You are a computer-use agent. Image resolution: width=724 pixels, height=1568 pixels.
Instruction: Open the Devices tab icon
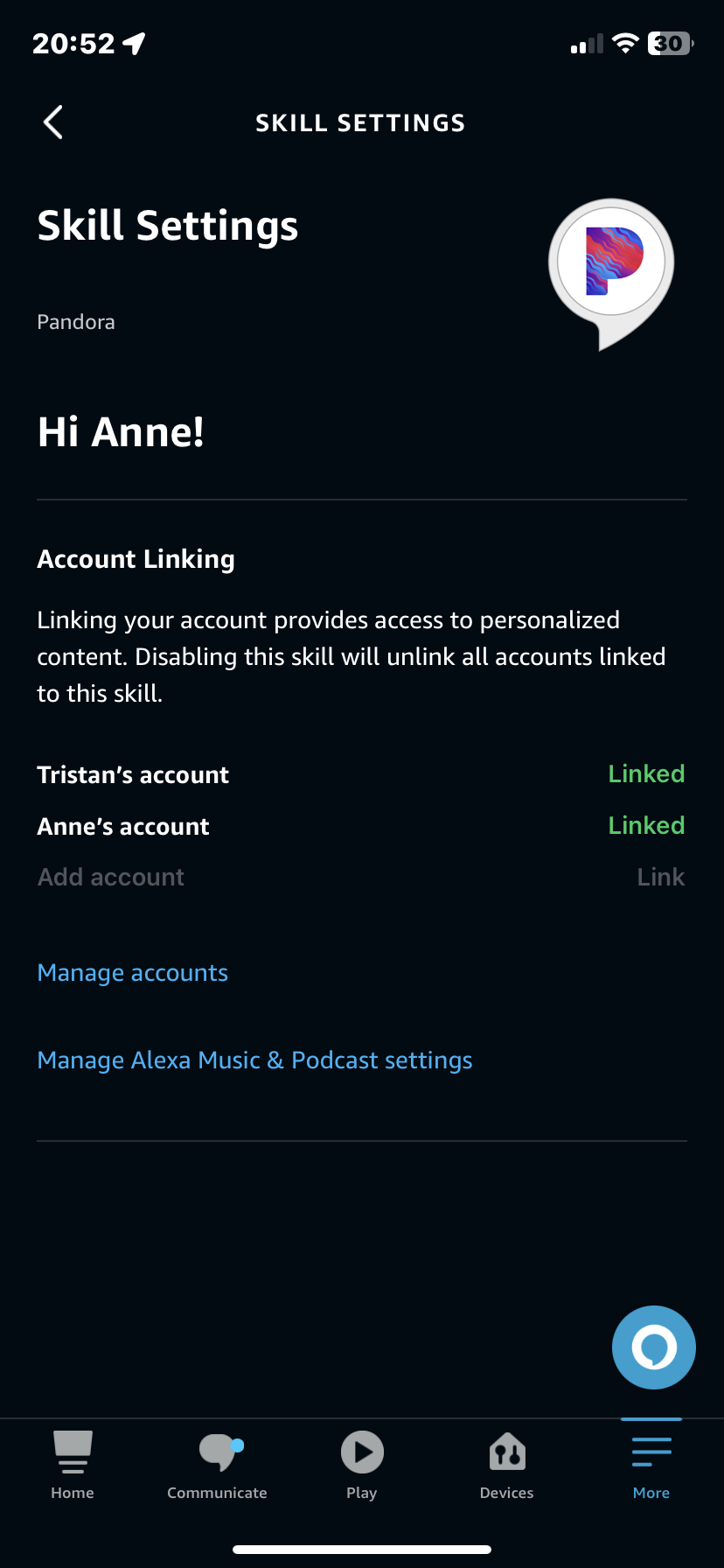click(x=507, y=1452)
